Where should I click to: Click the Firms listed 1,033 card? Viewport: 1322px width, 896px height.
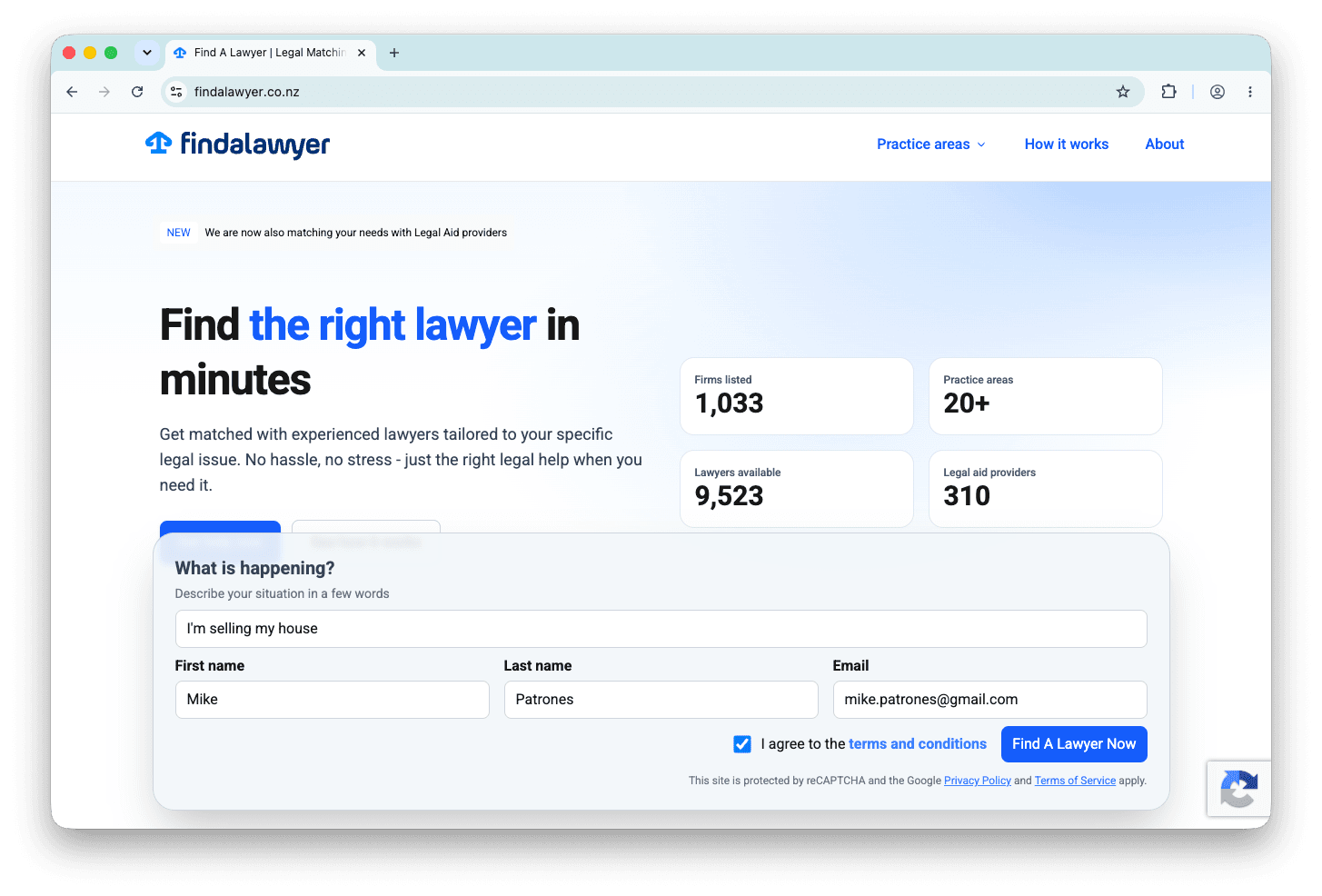coord(797,396)
